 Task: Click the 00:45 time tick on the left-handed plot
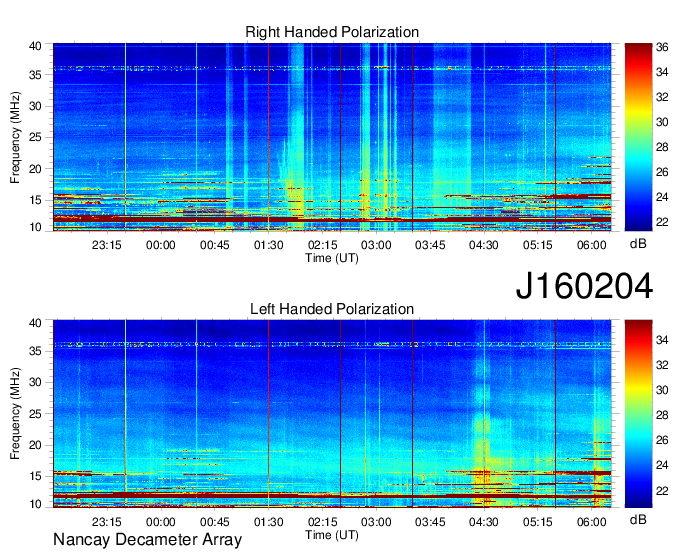[215, 522]
